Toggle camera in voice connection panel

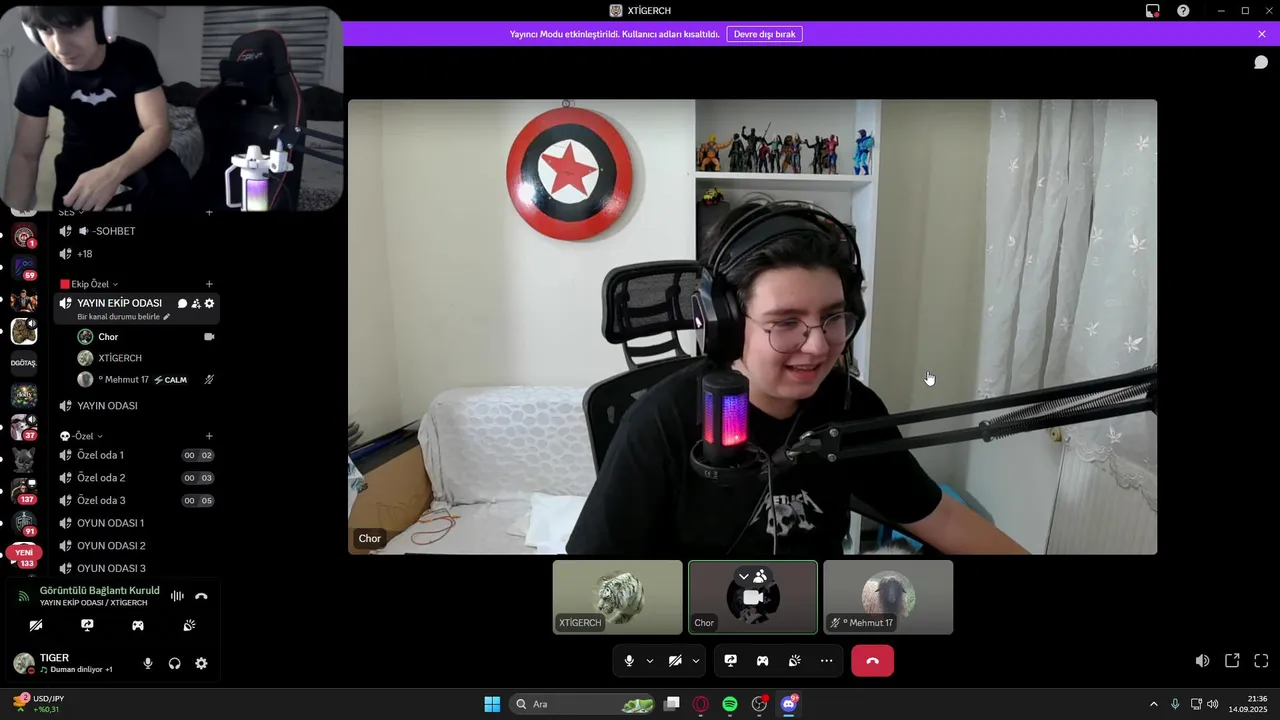(x=36, y=625)
